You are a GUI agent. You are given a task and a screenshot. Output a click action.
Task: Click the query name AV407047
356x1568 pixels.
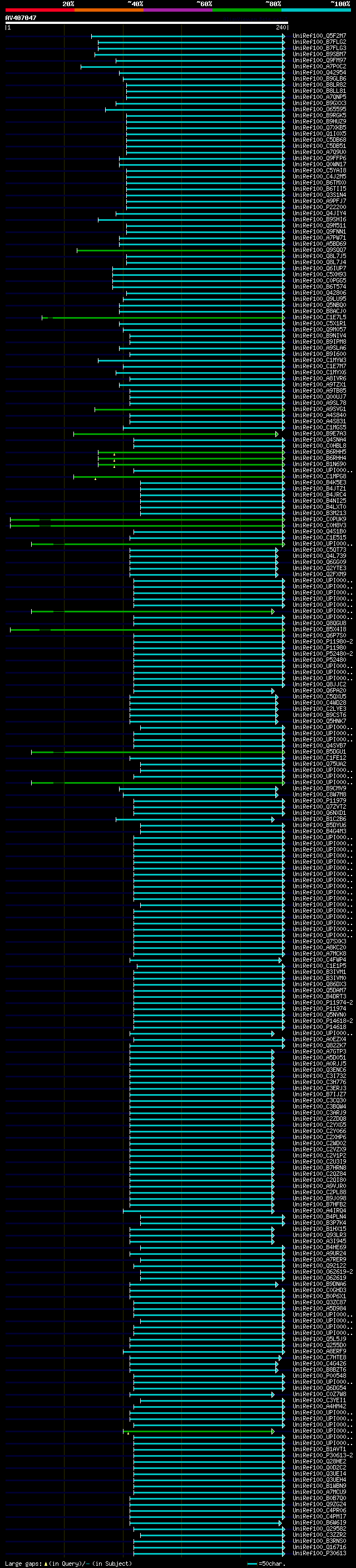coord(21,18)
